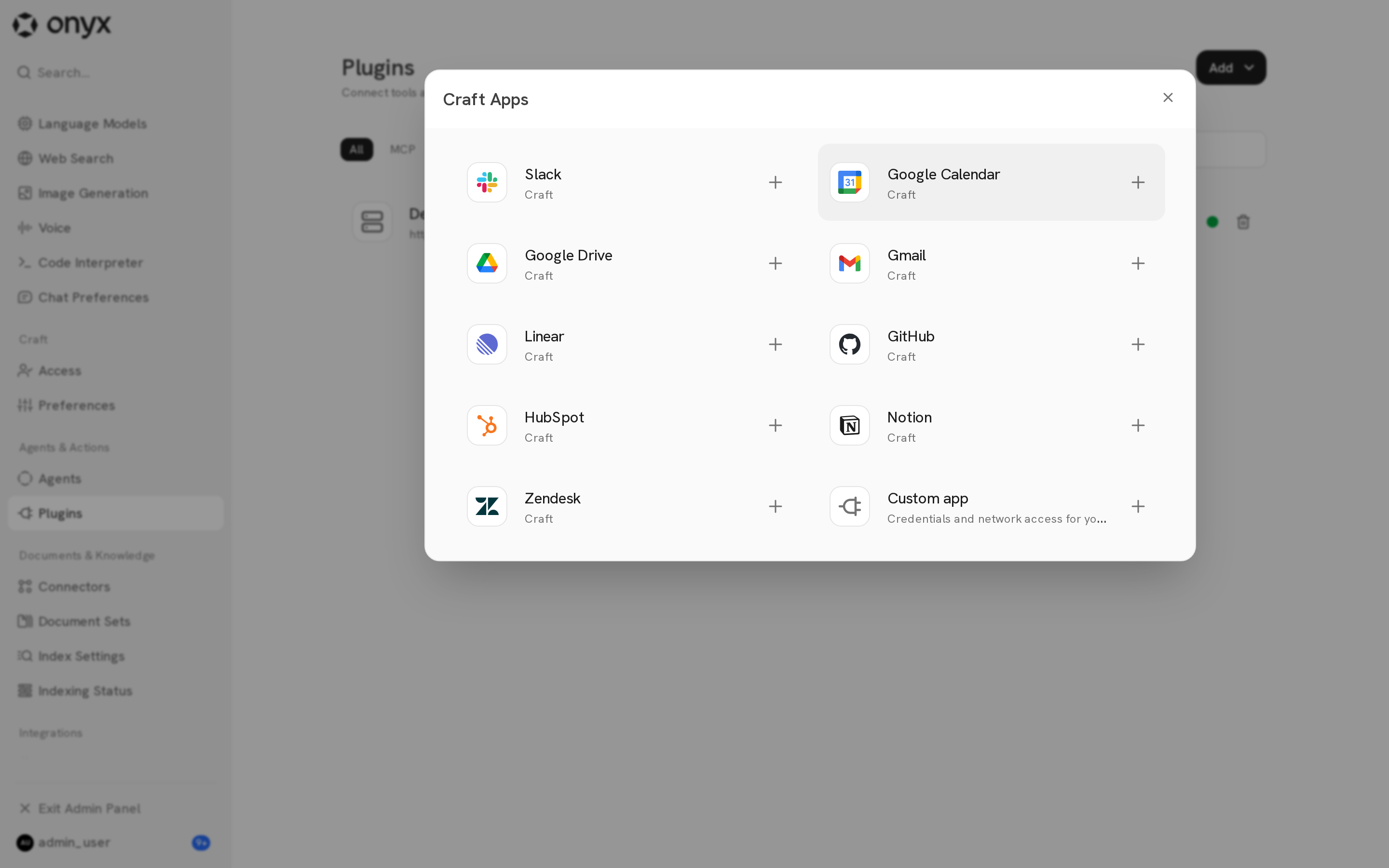Add the Slack Craft app via plus
The width and height of the screenshot is (1389, 868).
[x=775, y=182]
